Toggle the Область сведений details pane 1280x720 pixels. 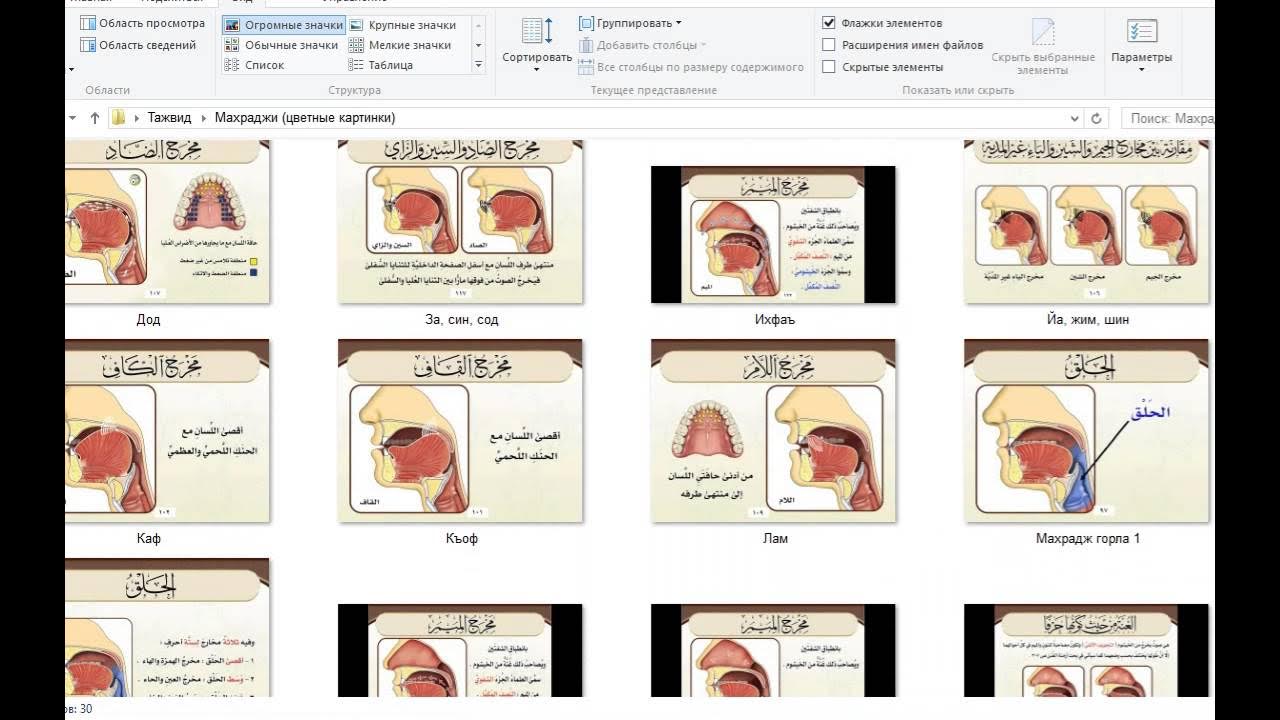(139, 45)
